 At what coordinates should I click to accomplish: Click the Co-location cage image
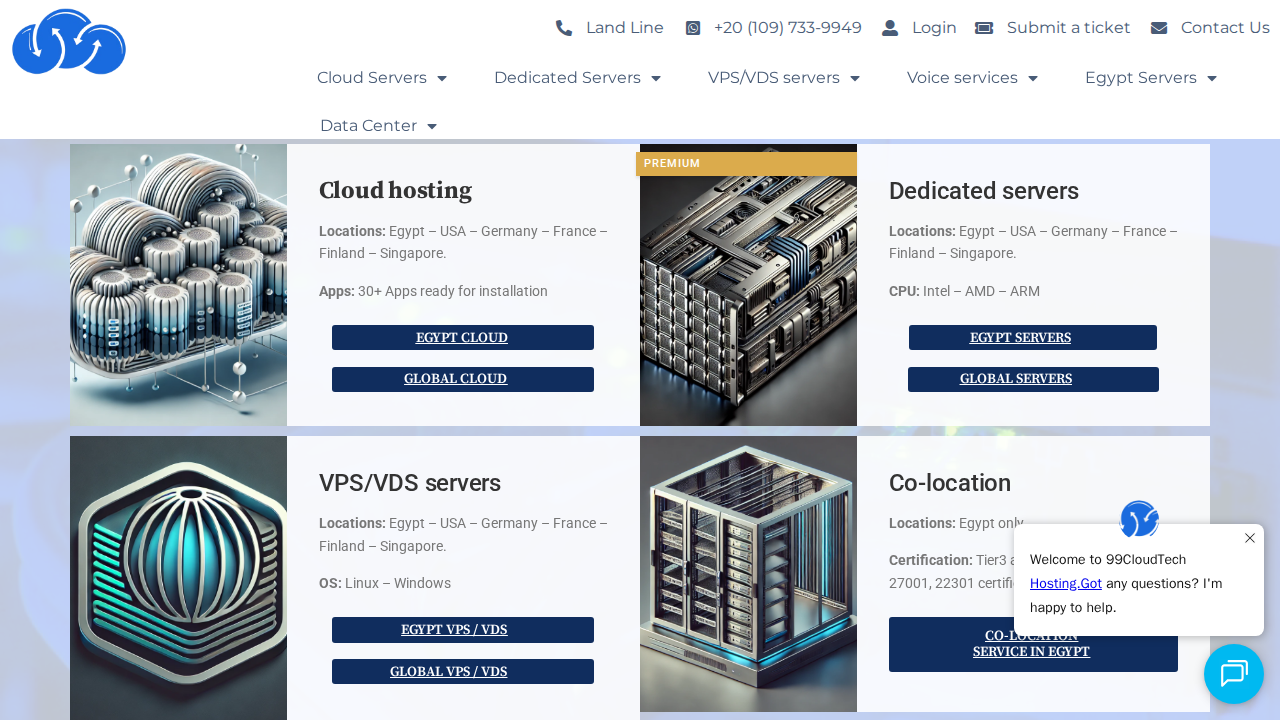748,574
